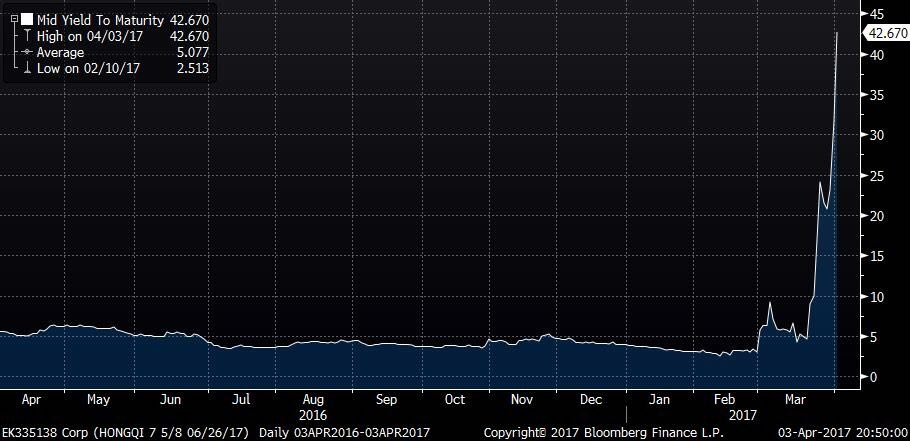Image resolution: width=910 pixels, height=441 pixels.
Task: Click the 35 label on the Y axis
Action: pyautogui.click(x=876, y=95)
